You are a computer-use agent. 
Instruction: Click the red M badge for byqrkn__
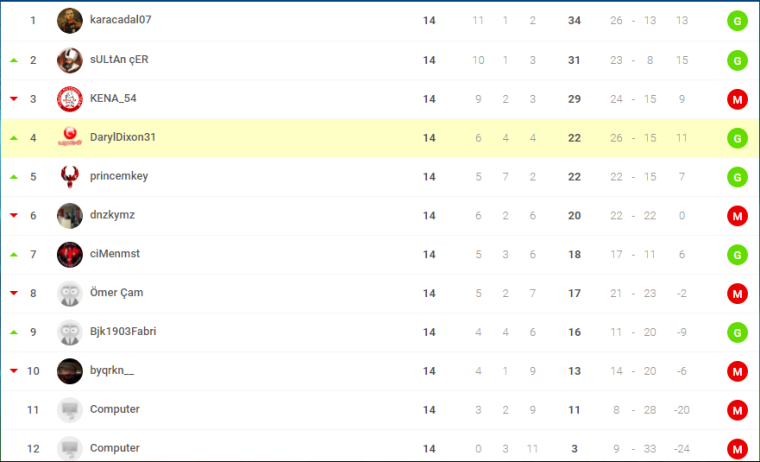coord(737,371)
